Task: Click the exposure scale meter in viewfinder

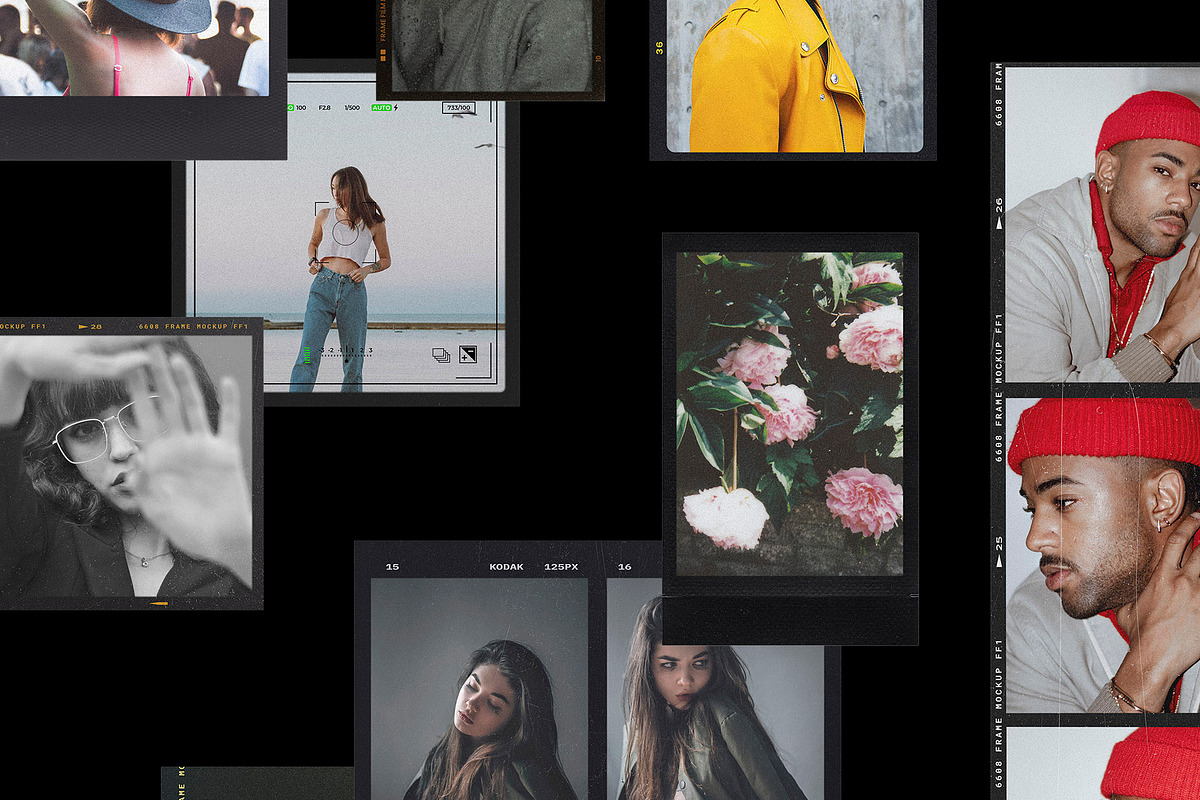Action: coord(346,352)
